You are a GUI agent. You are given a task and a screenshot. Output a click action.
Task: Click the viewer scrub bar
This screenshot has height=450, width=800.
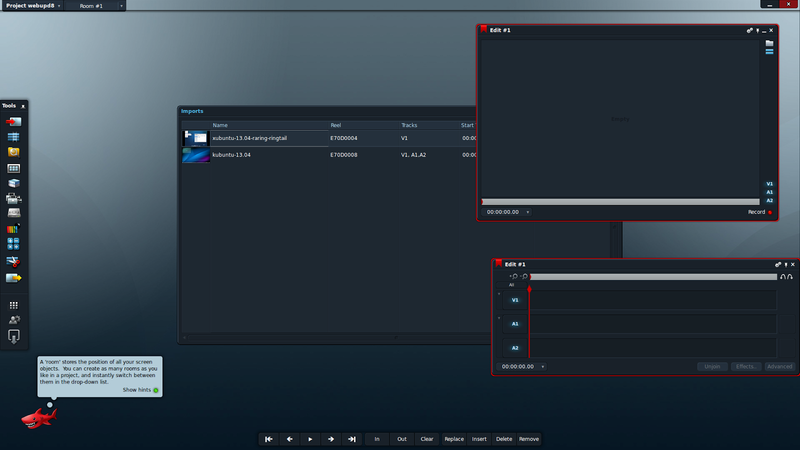click(x=620, y=202)
